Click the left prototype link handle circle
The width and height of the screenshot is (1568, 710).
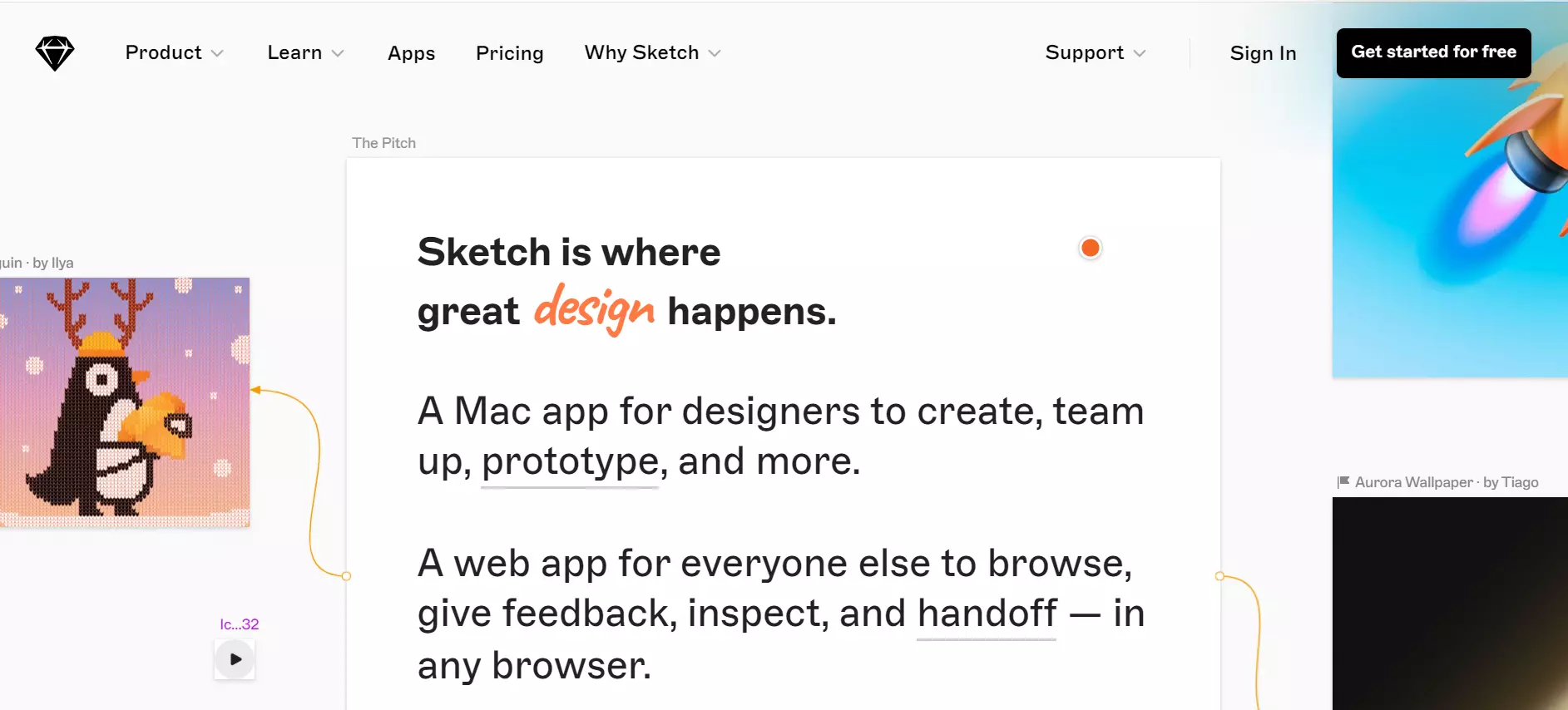346,576
